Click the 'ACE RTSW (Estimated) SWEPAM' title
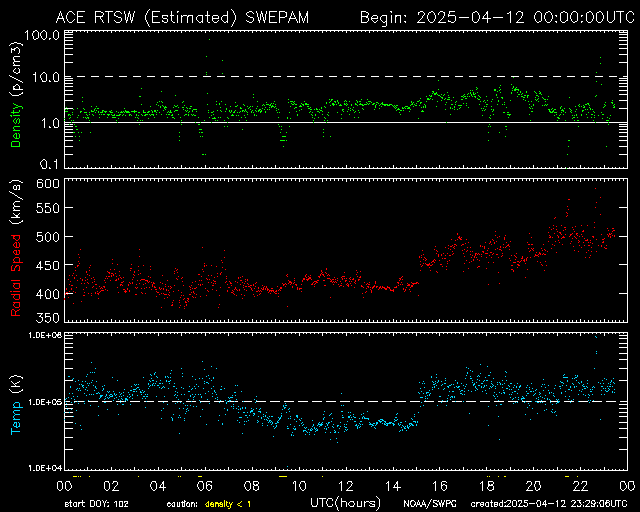Image resolution: width=640 pixels, height=512 pixels. [x=182, y=18]
